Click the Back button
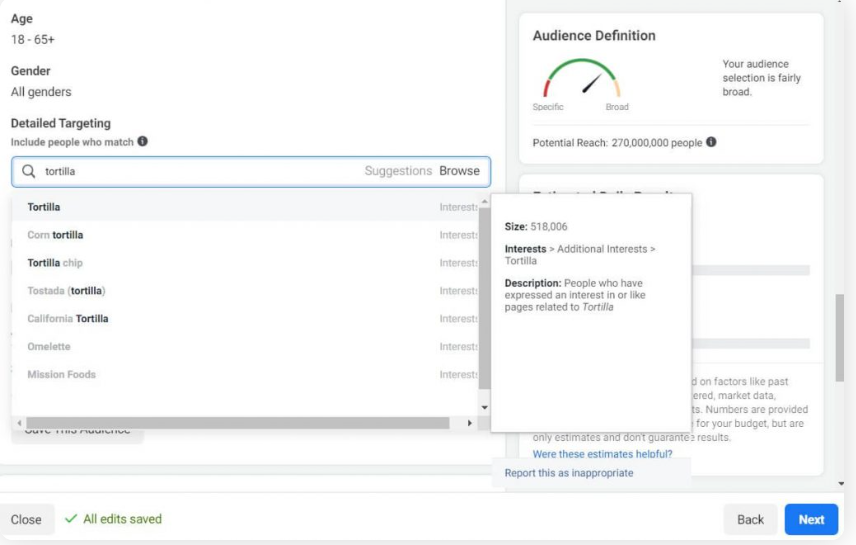The image size is (856, 545). coord(750,519)
